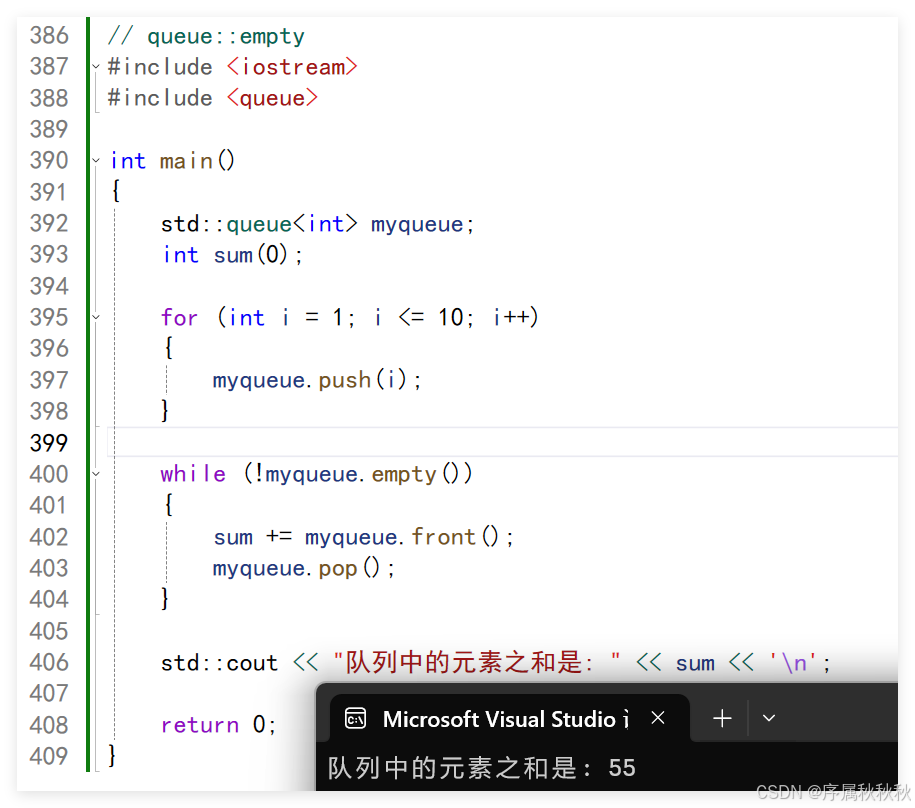Image resolution: width=915 pixels, height=808 pixels.
Task: Click the for keyword at line 395
Action: pos(179,317)
